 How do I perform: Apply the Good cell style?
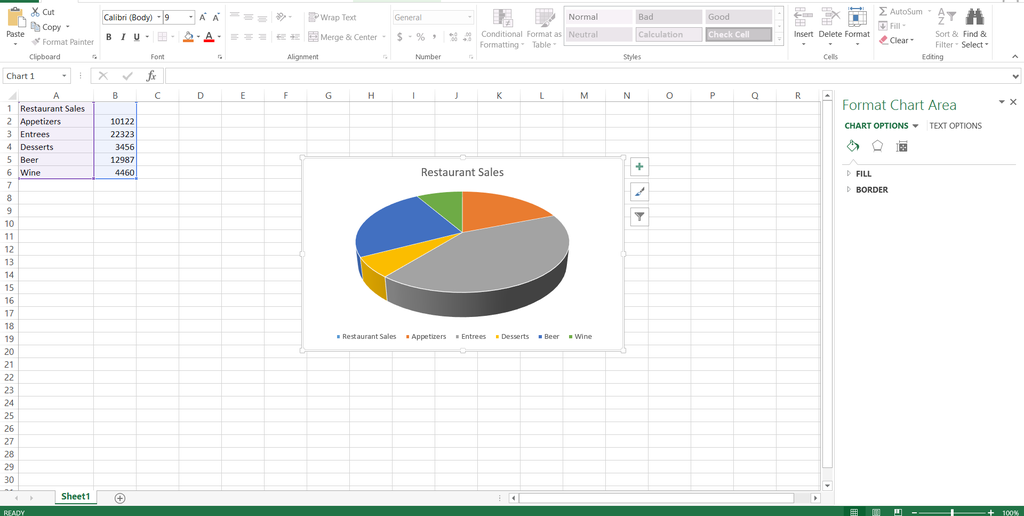pos(737,17)
